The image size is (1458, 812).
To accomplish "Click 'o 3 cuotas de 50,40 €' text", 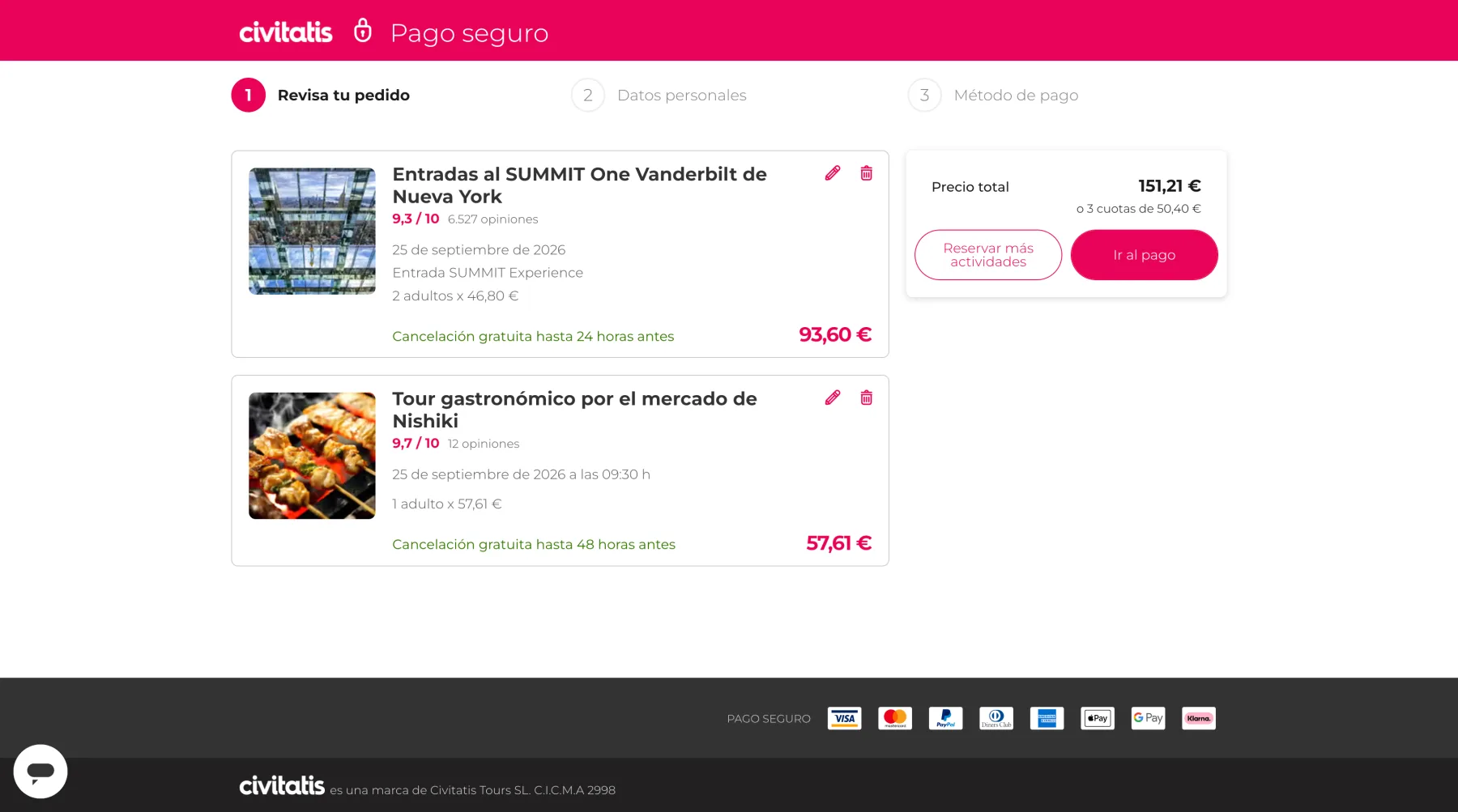I will pyautogui.click(x=1139, y=209).
